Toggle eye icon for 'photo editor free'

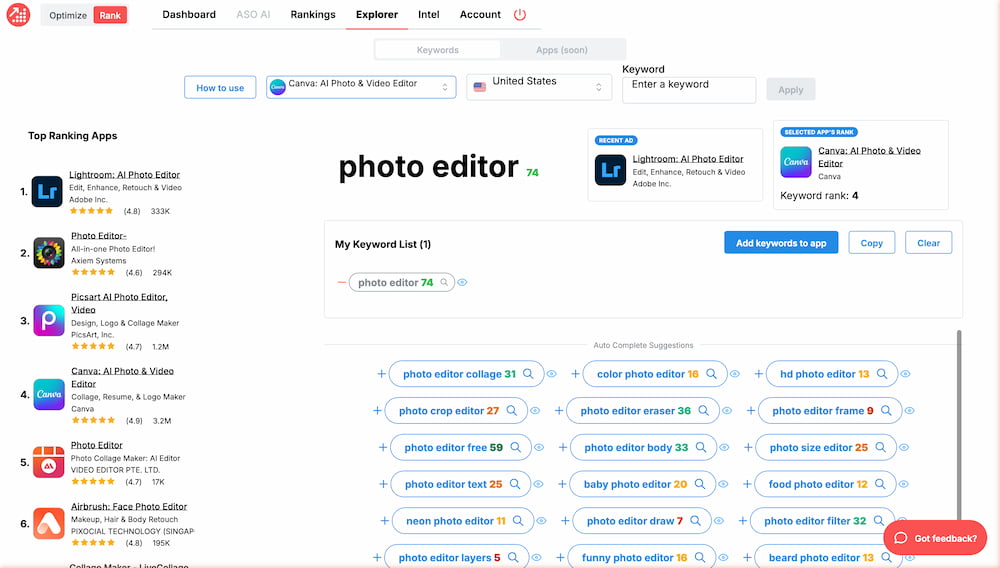coord(539,448)
